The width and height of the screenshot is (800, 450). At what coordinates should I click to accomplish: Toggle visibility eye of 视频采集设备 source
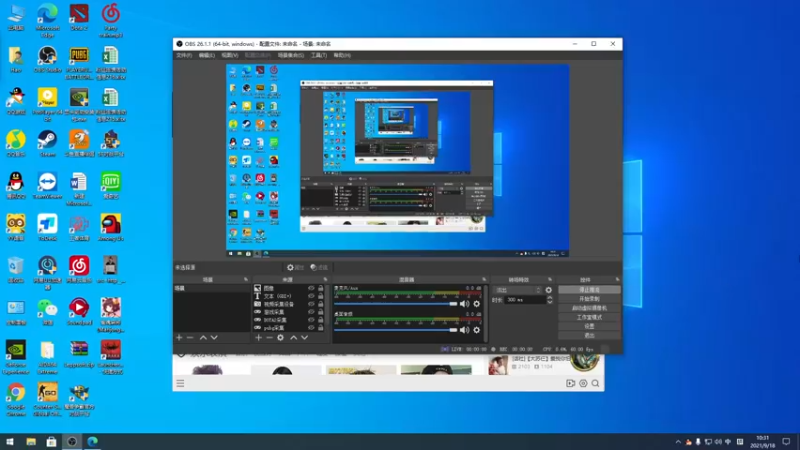311,304
